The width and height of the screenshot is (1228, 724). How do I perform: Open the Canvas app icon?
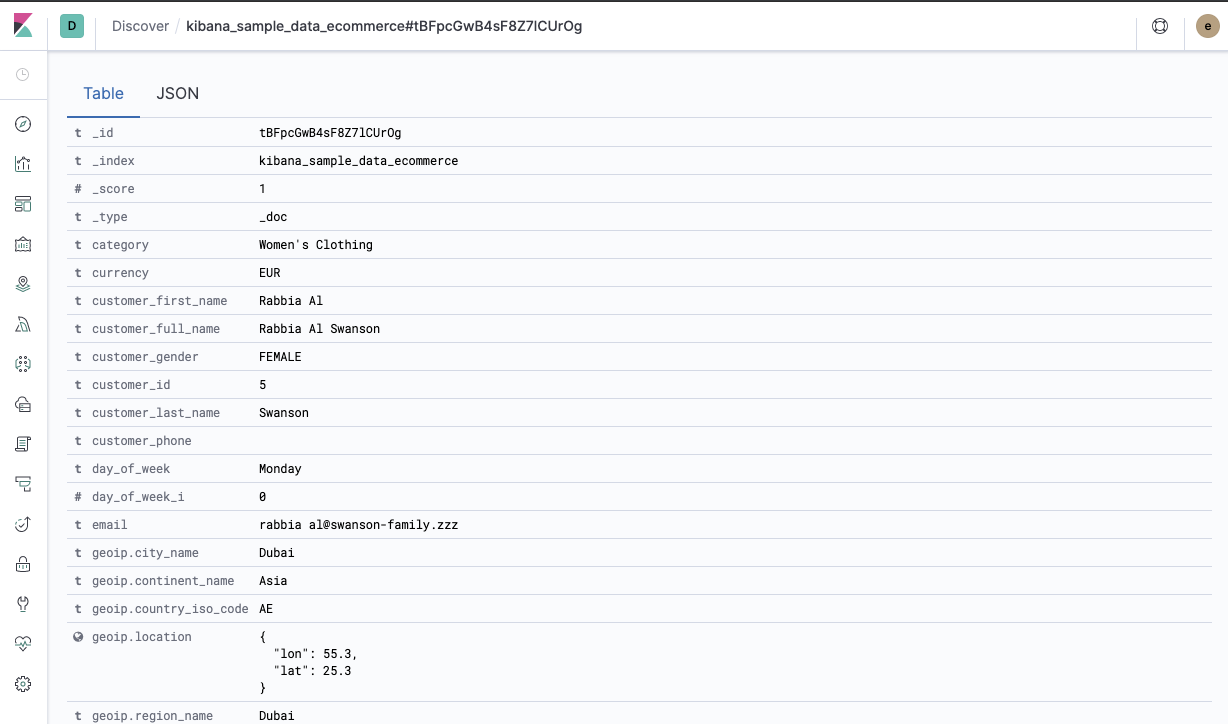[23, 244]
